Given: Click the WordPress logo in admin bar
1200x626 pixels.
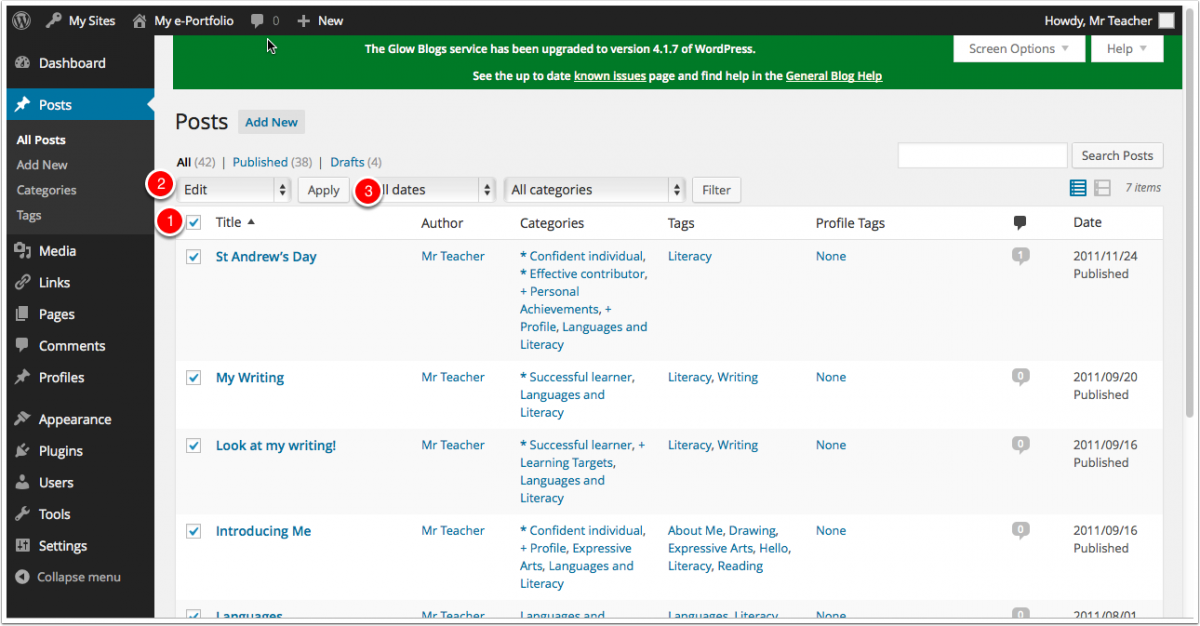Looking at the screenshot, I should click(x=21, y=20).
